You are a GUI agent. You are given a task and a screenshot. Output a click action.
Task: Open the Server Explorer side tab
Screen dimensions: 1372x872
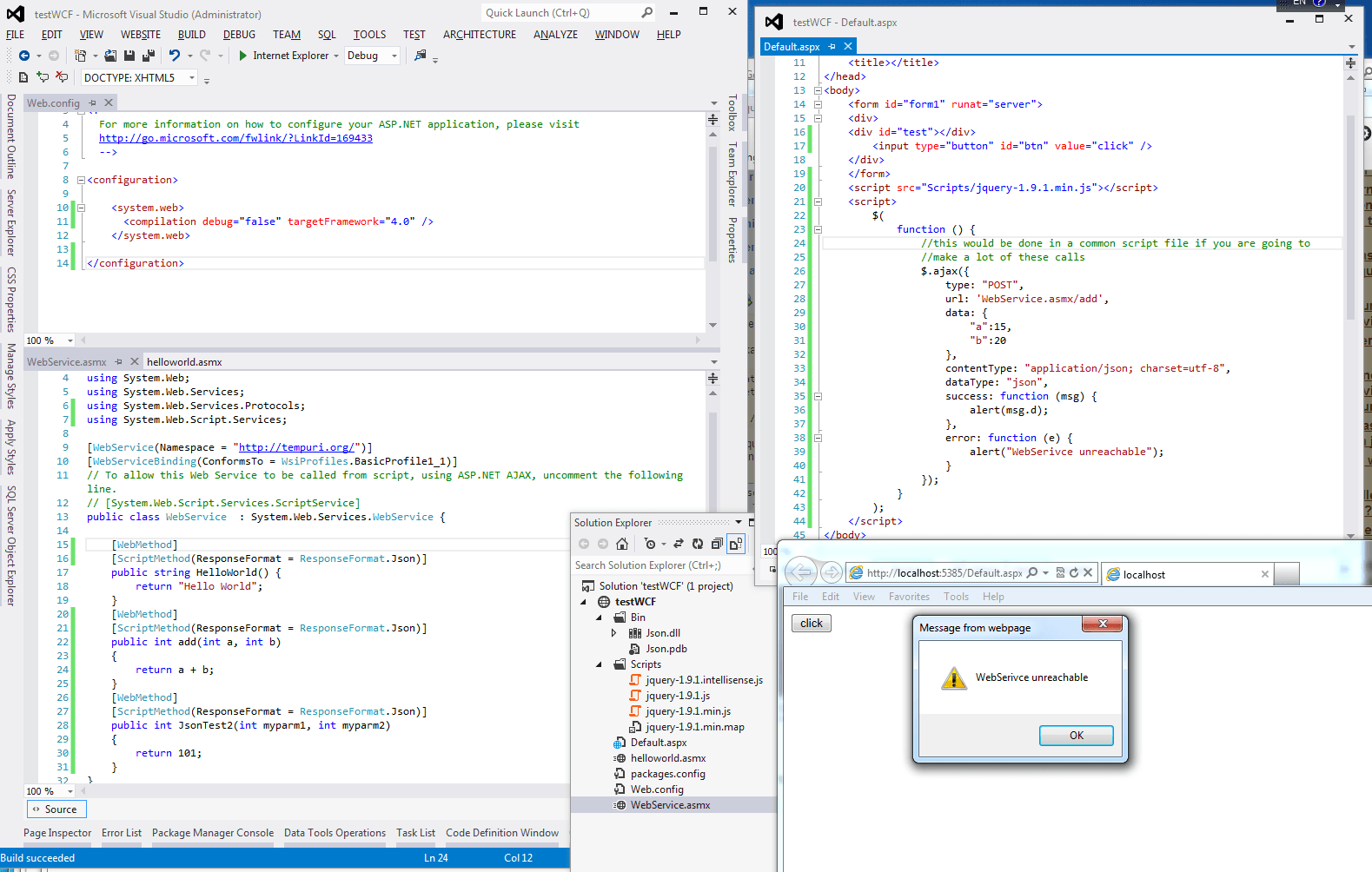pyautogui.click(x=11, y=223)
